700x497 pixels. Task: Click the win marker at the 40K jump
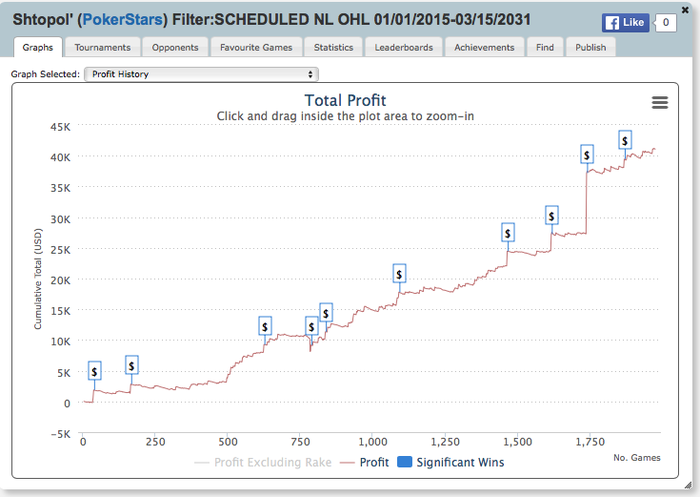coord(587,155)
